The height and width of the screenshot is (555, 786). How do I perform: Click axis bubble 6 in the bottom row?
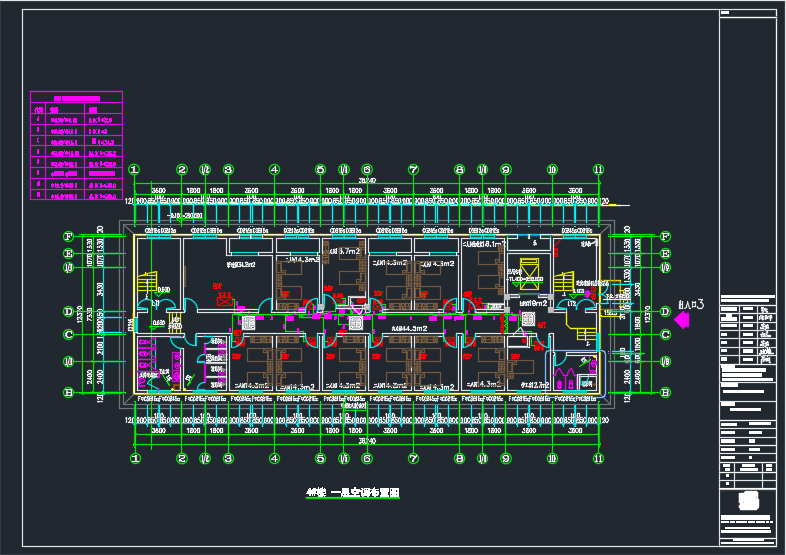(367, 459)
